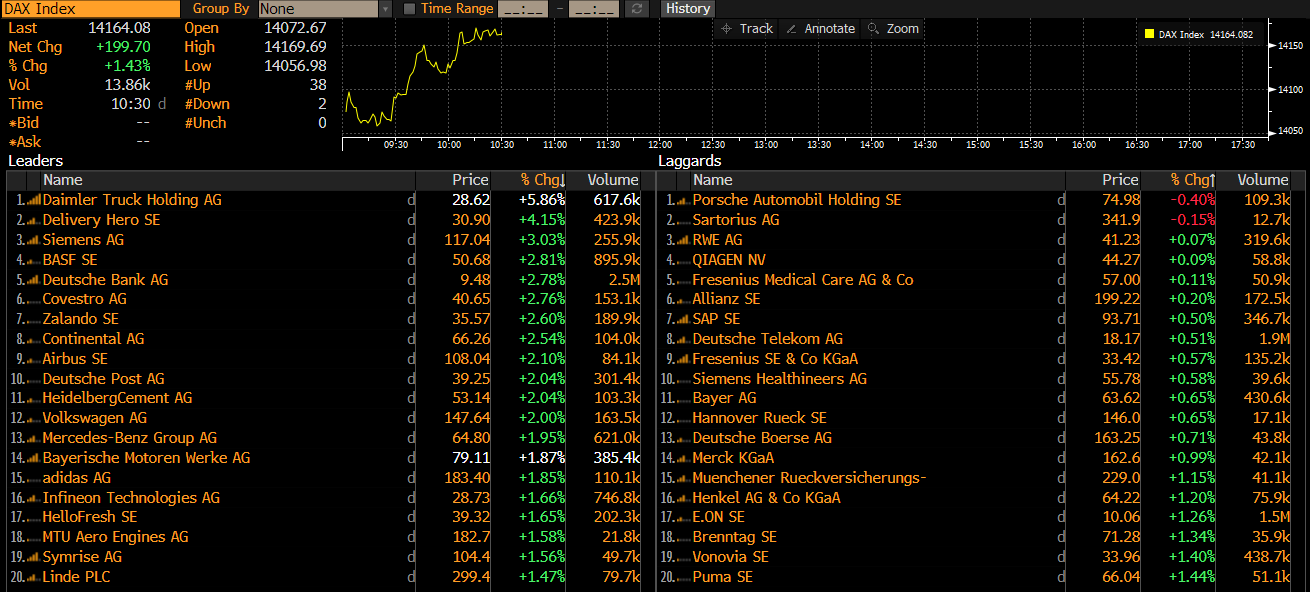The image size is (1310, 592).
Task: Click the refresh icon beside the time range
Action: (637, 9)
